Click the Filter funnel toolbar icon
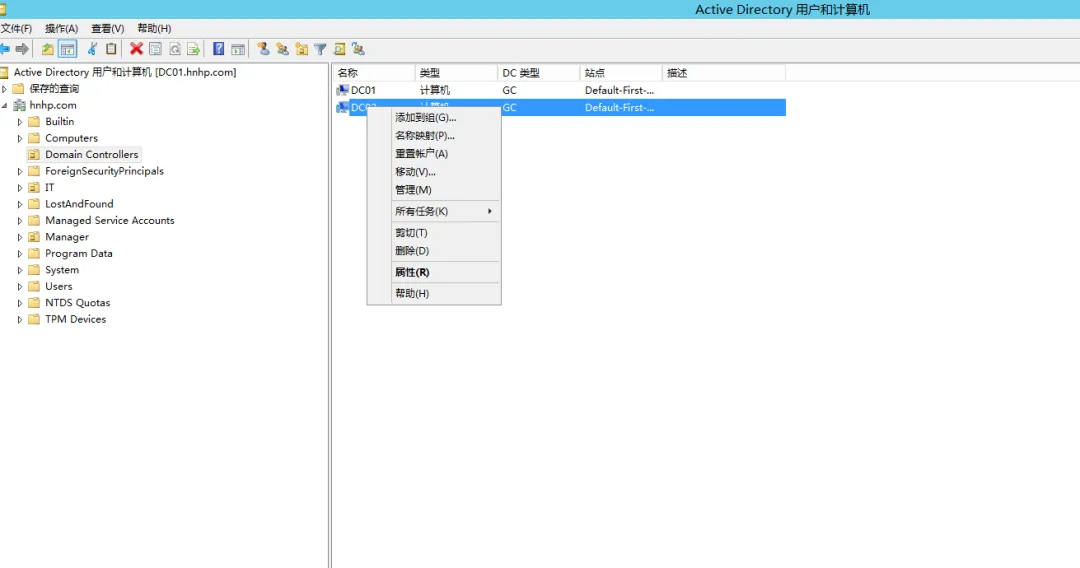The height and width of the screenshot is (568, 1080). coord(320,49)
